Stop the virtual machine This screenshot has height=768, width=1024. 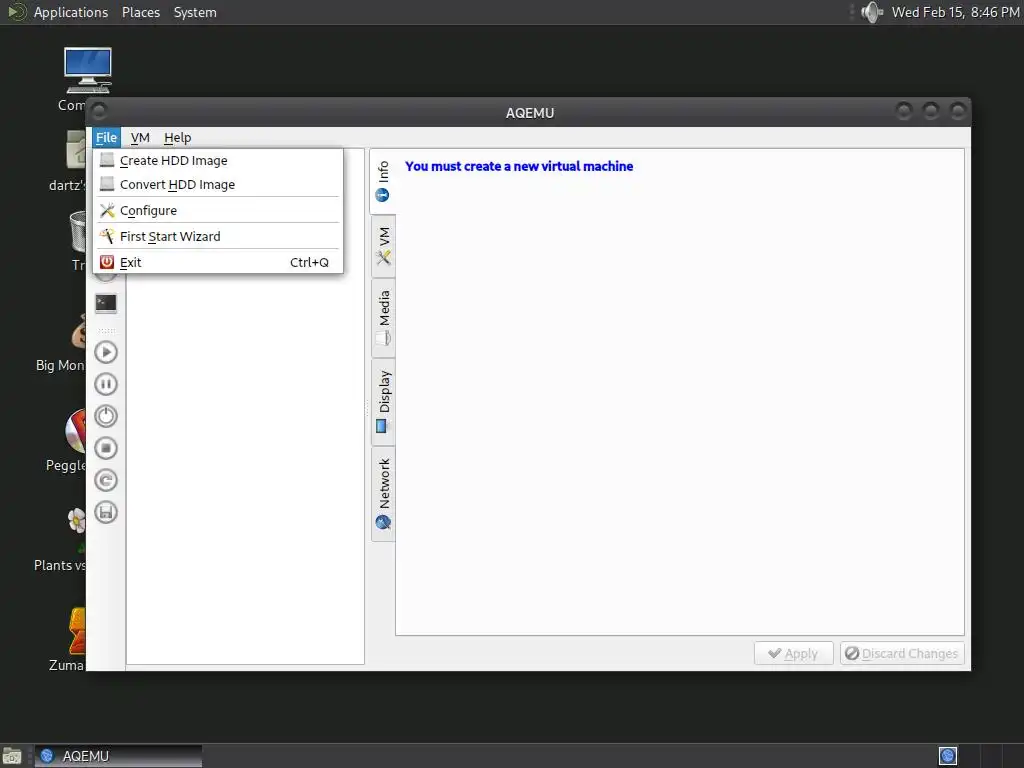click(x=106, y=448)
